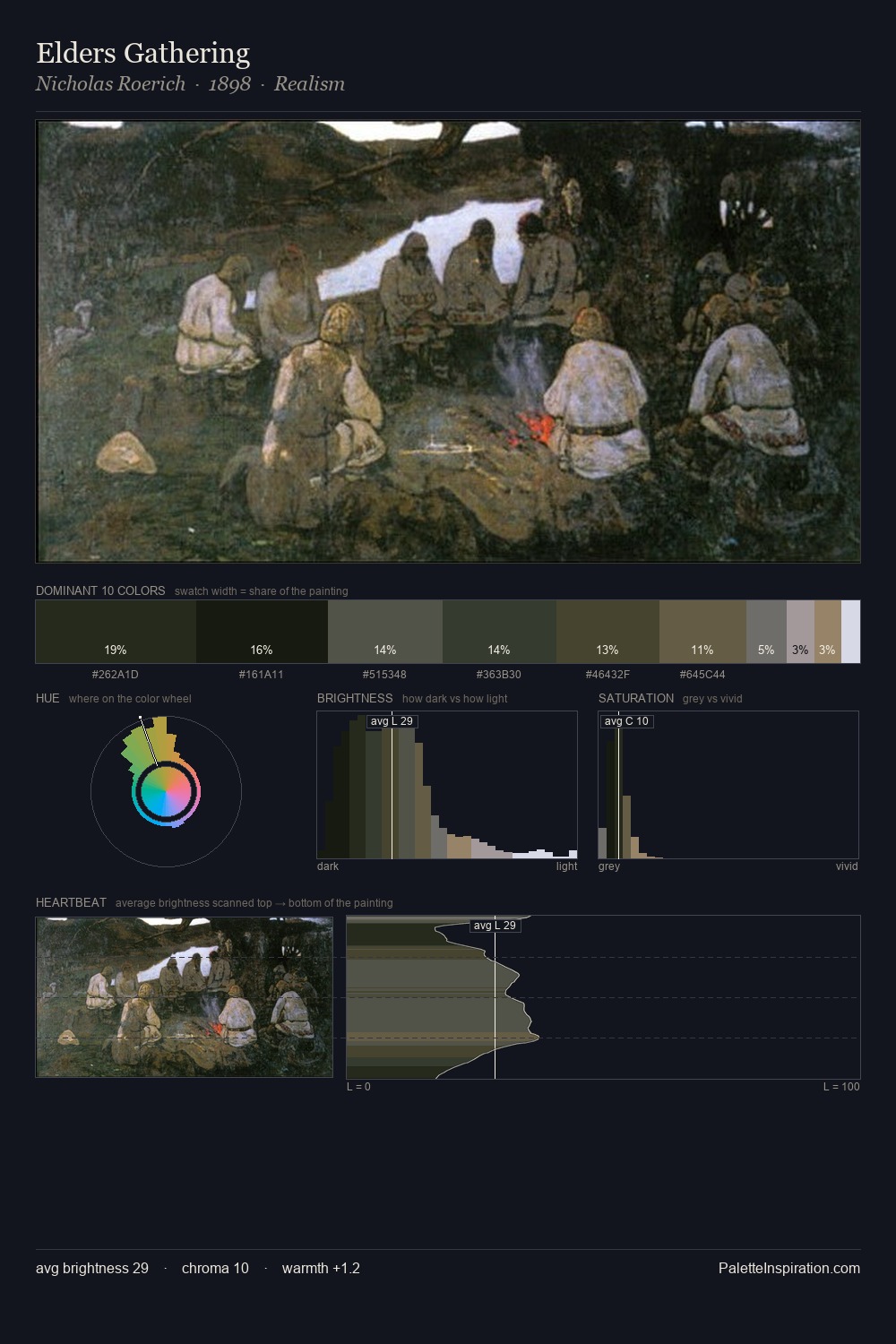The height and width of the screenshot is (1344, 896).
Task: Select the 3% mauve-grey swatch
Action: [800, 632]
